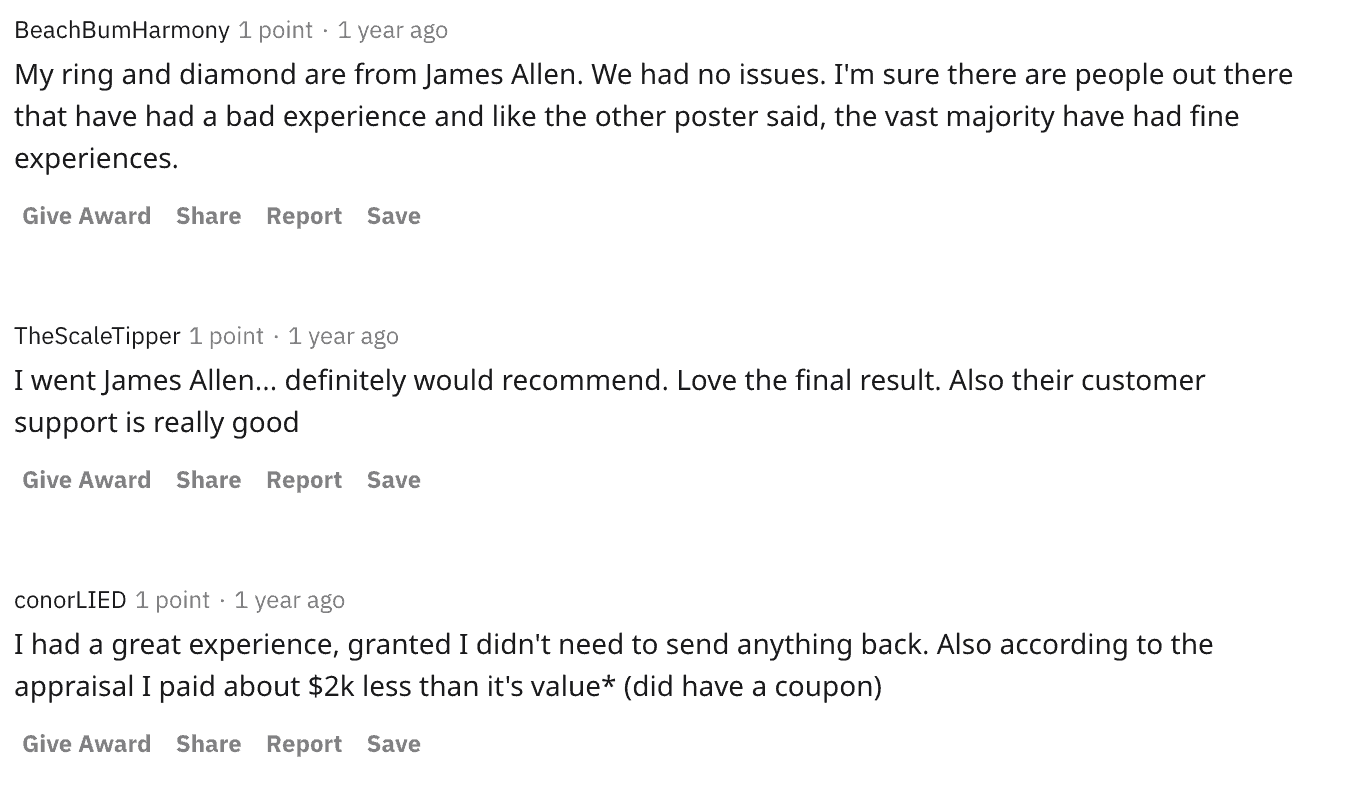Report TheScaleTipper's comment
The image size is (1346, 792).
(x=303, y=480)
